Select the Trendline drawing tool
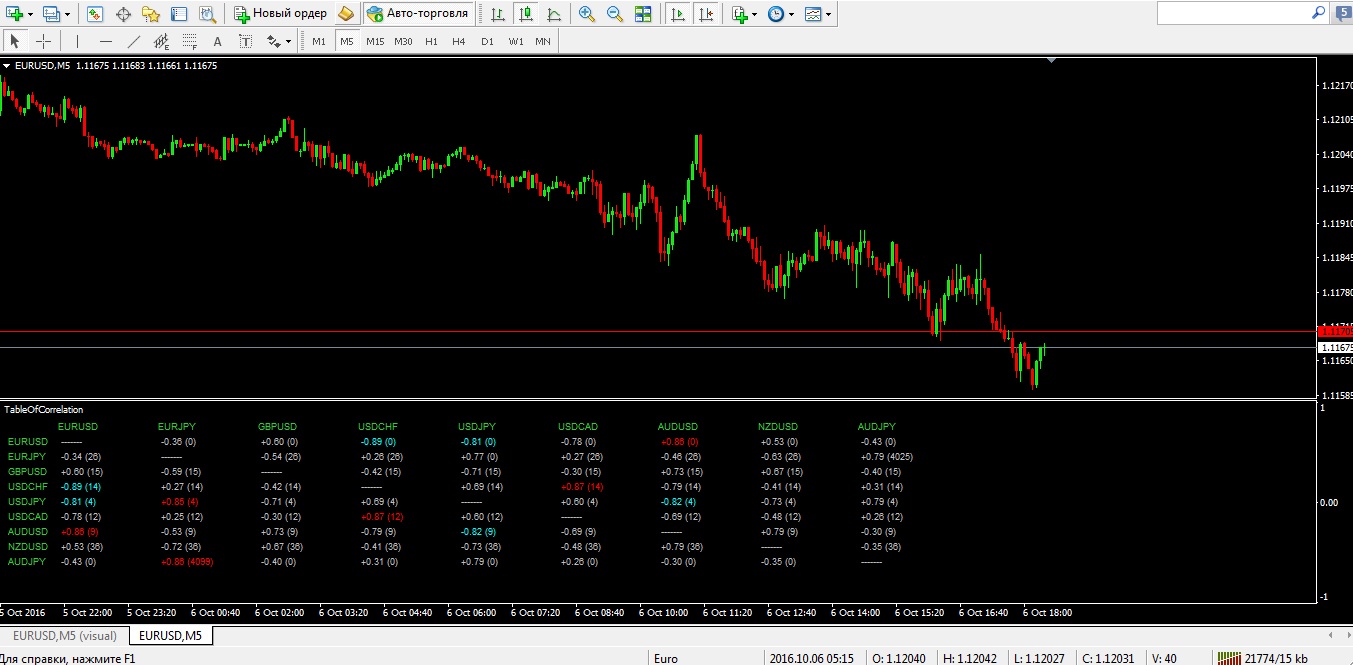The height and width of the screenshot is (665, 1353). [x=134, y=41]
